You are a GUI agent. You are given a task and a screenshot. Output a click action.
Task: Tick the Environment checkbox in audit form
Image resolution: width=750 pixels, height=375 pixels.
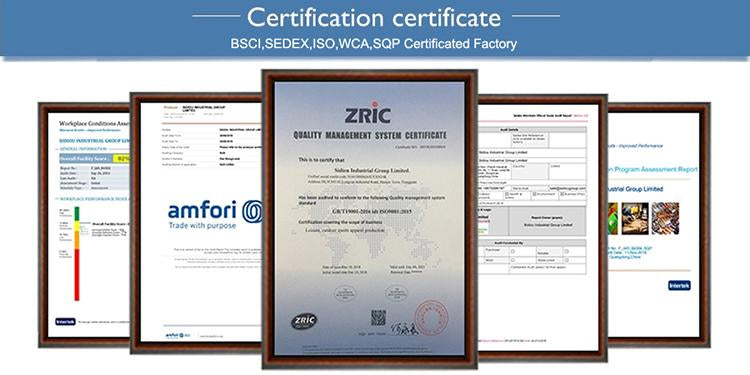pyautogui.click(x=534, y=194)
